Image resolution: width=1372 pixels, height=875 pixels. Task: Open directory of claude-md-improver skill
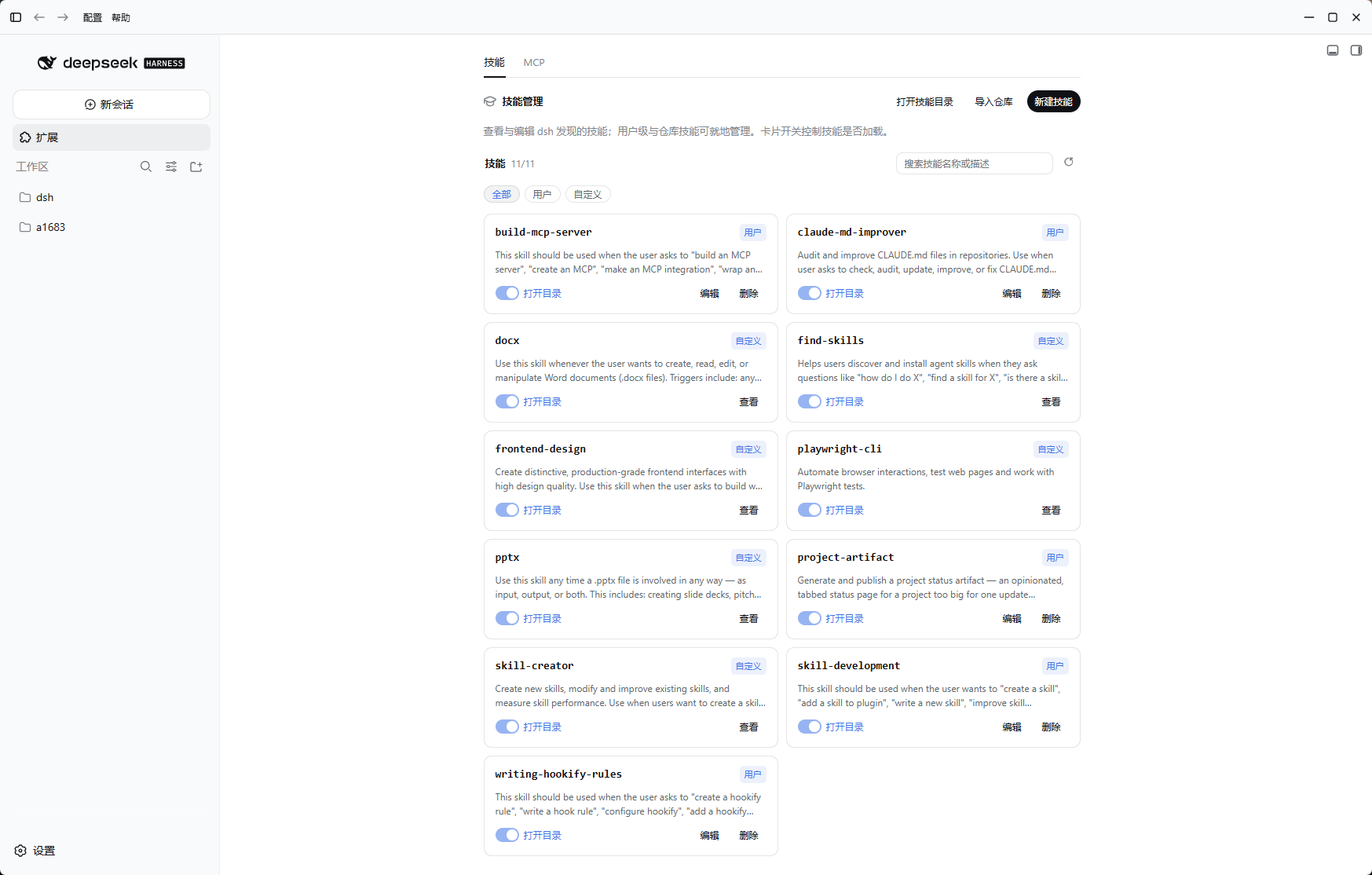pyautogui.click(x=845, y=293)
